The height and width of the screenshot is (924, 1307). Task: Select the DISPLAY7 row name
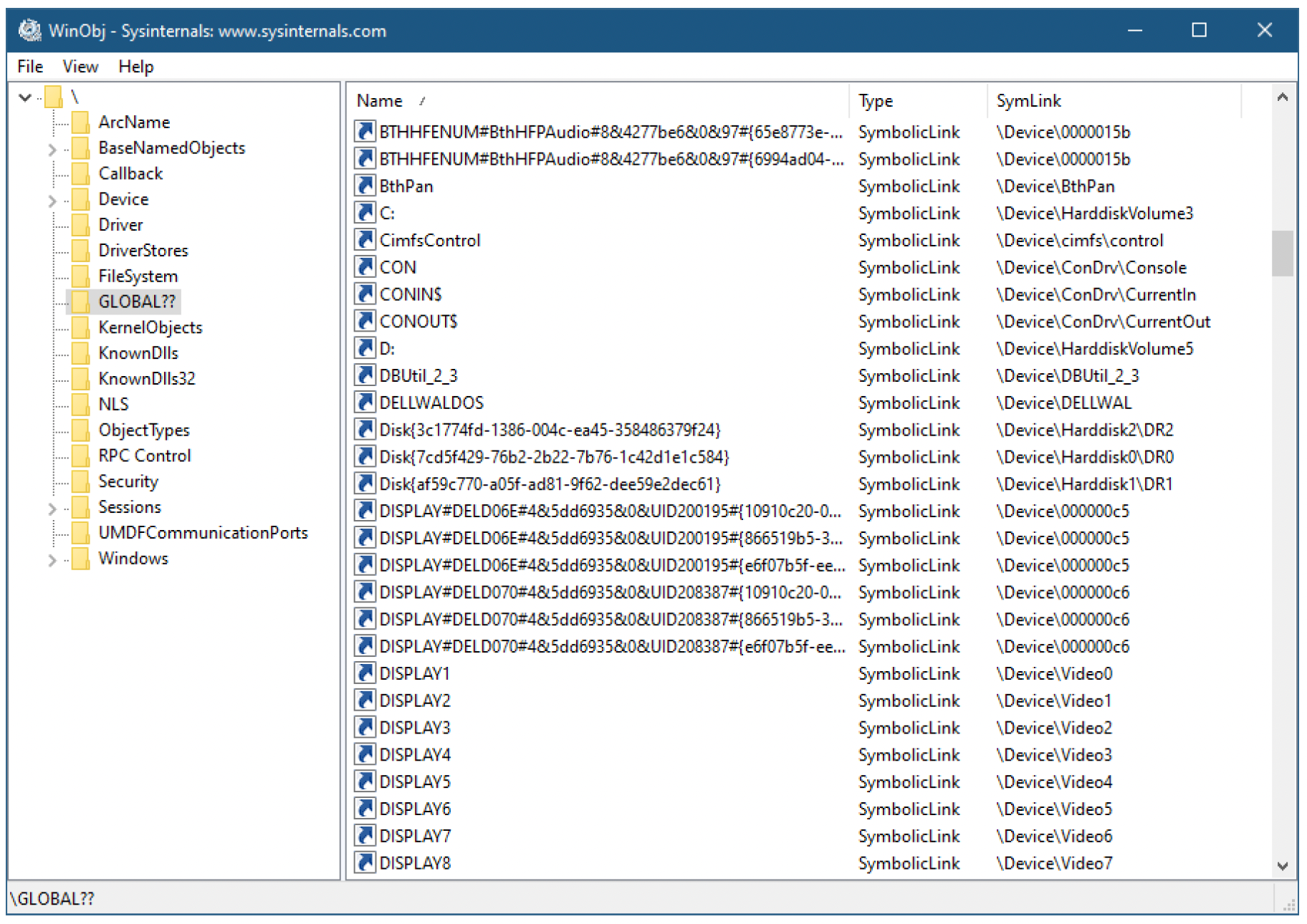[x=415, y=836]
